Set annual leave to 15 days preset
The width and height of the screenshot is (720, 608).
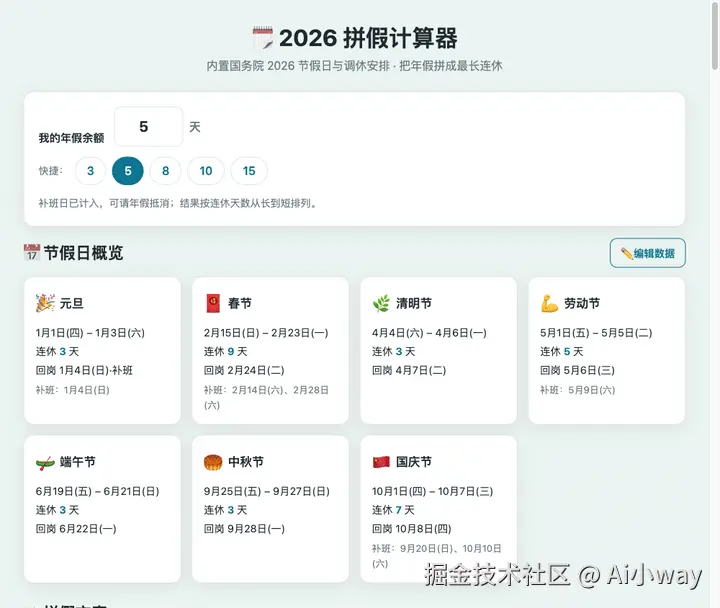249,171
